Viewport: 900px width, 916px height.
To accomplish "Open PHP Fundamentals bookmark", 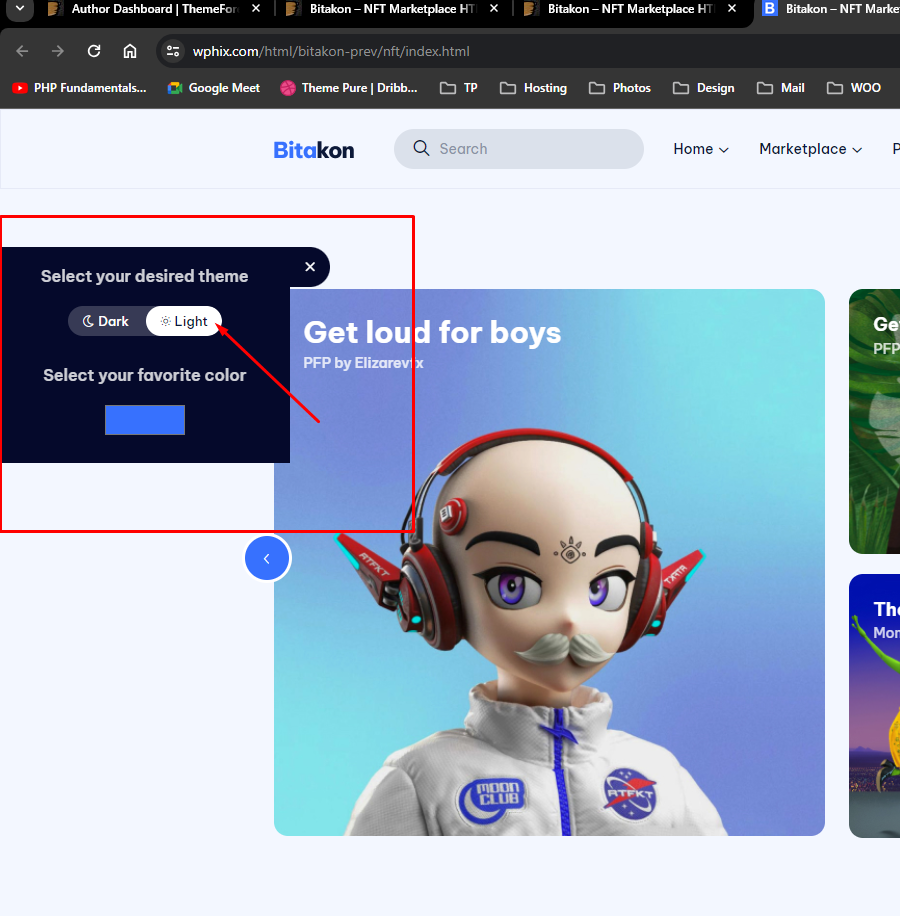I will [79, 88].
